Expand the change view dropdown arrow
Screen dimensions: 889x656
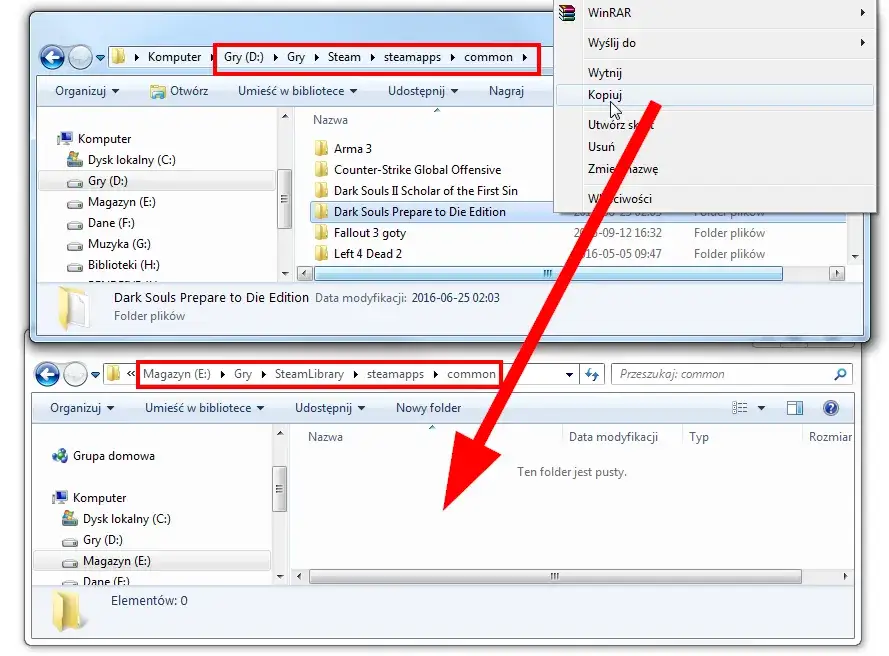761,408
